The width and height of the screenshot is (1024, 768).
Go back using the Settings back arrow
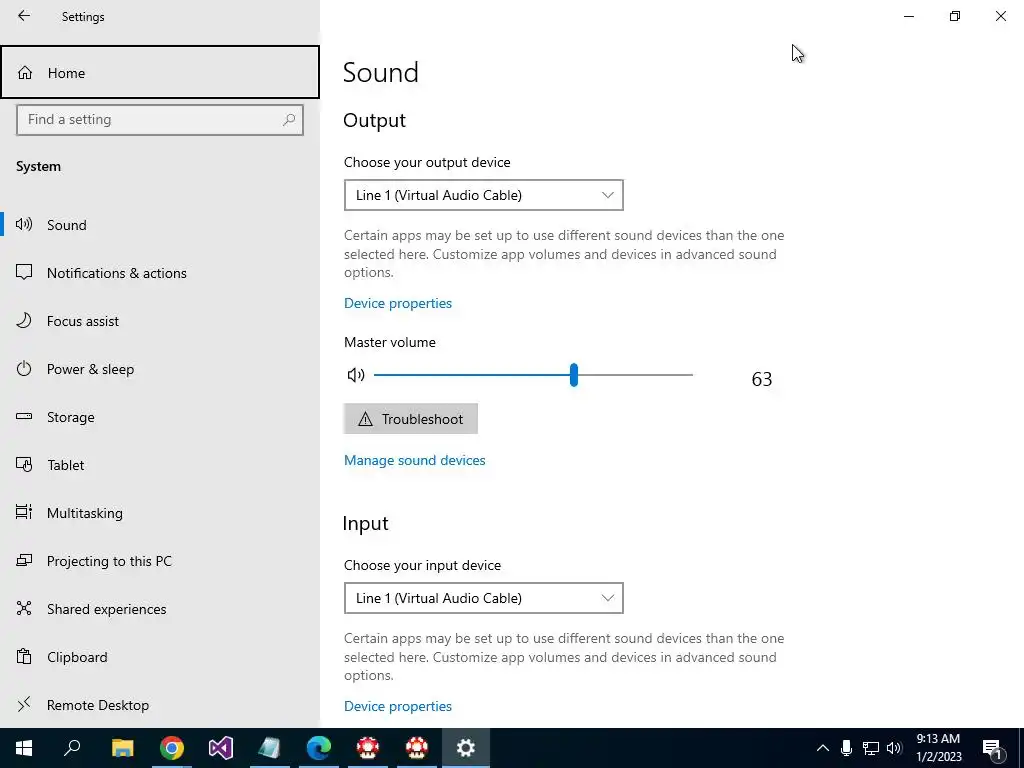24,16
